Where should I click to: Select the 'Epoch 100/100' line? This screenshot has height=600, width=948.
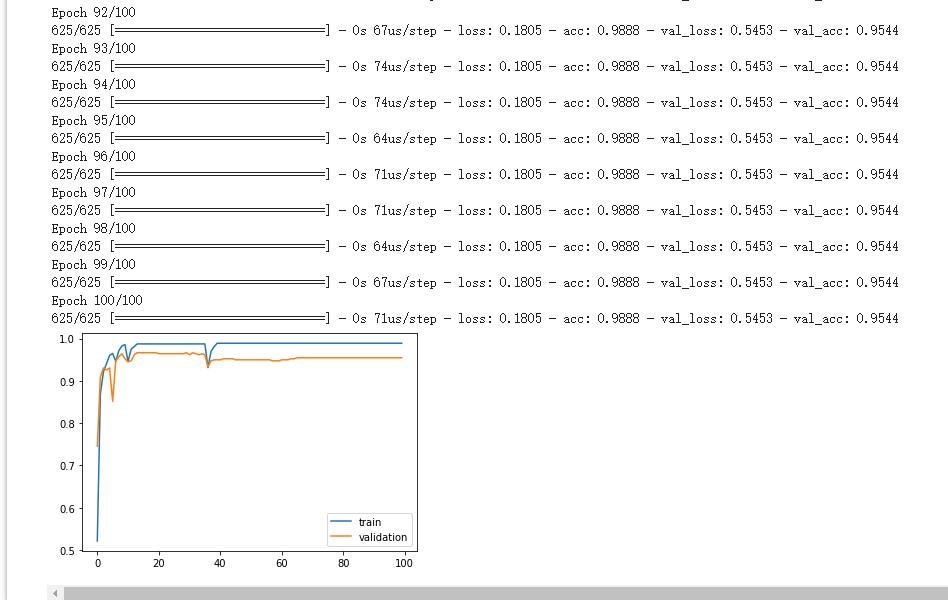pyautogui.click(x=97, y=301)
